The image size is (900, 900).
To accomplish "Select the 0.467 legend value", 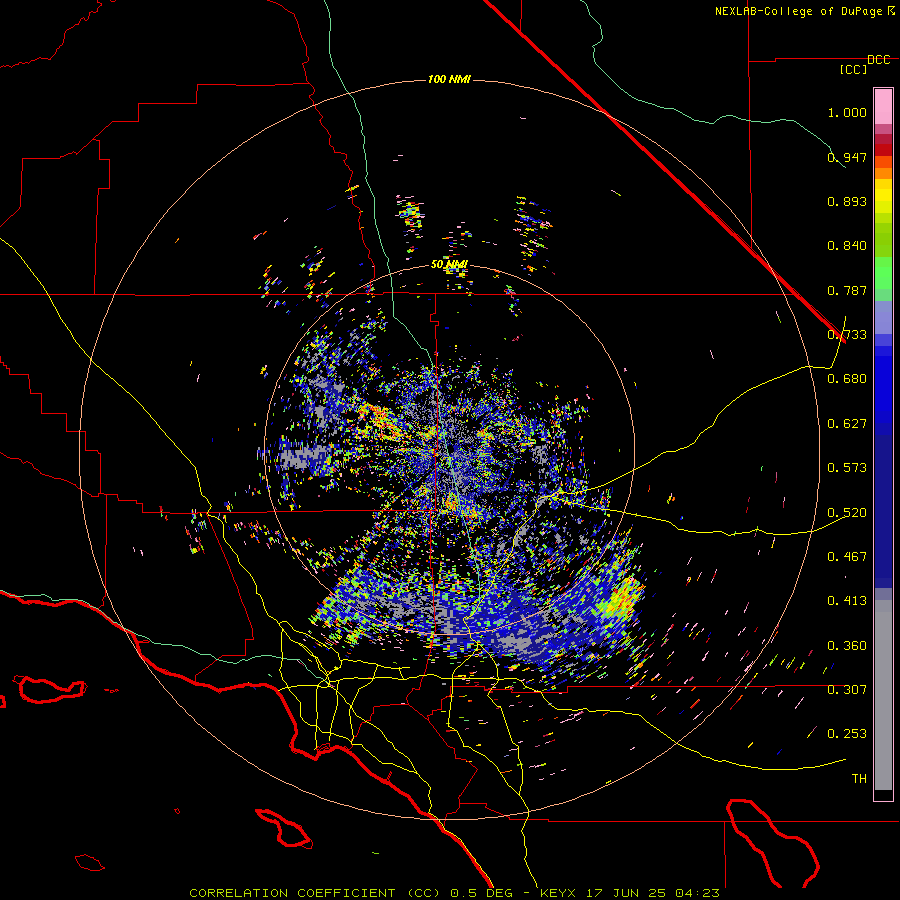I will point(847,557).
